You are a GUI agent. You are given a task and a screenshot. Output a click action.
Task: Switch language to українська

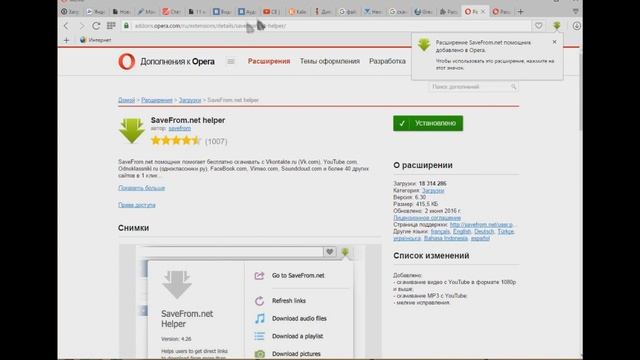pos(407,238)
